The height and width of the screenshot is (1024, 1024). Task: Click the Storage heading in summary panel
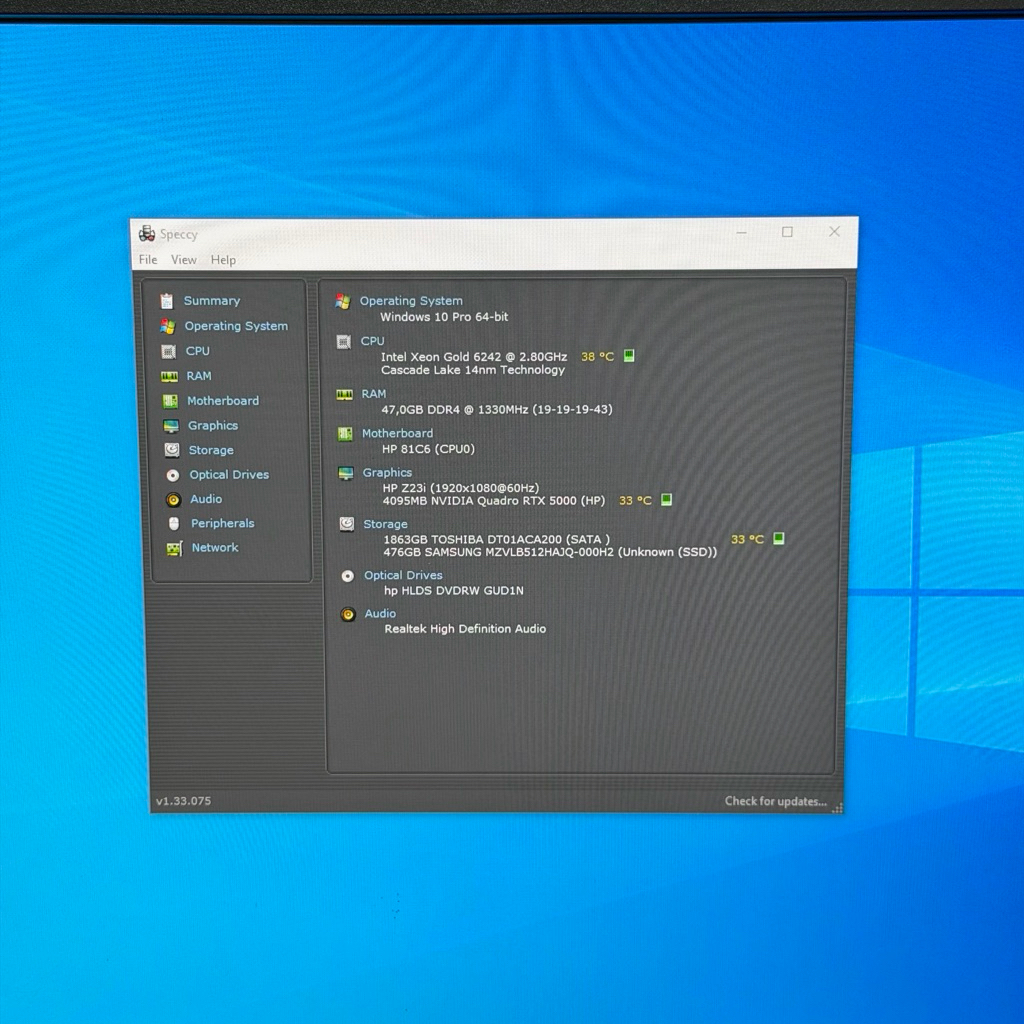tap(385, 524)
